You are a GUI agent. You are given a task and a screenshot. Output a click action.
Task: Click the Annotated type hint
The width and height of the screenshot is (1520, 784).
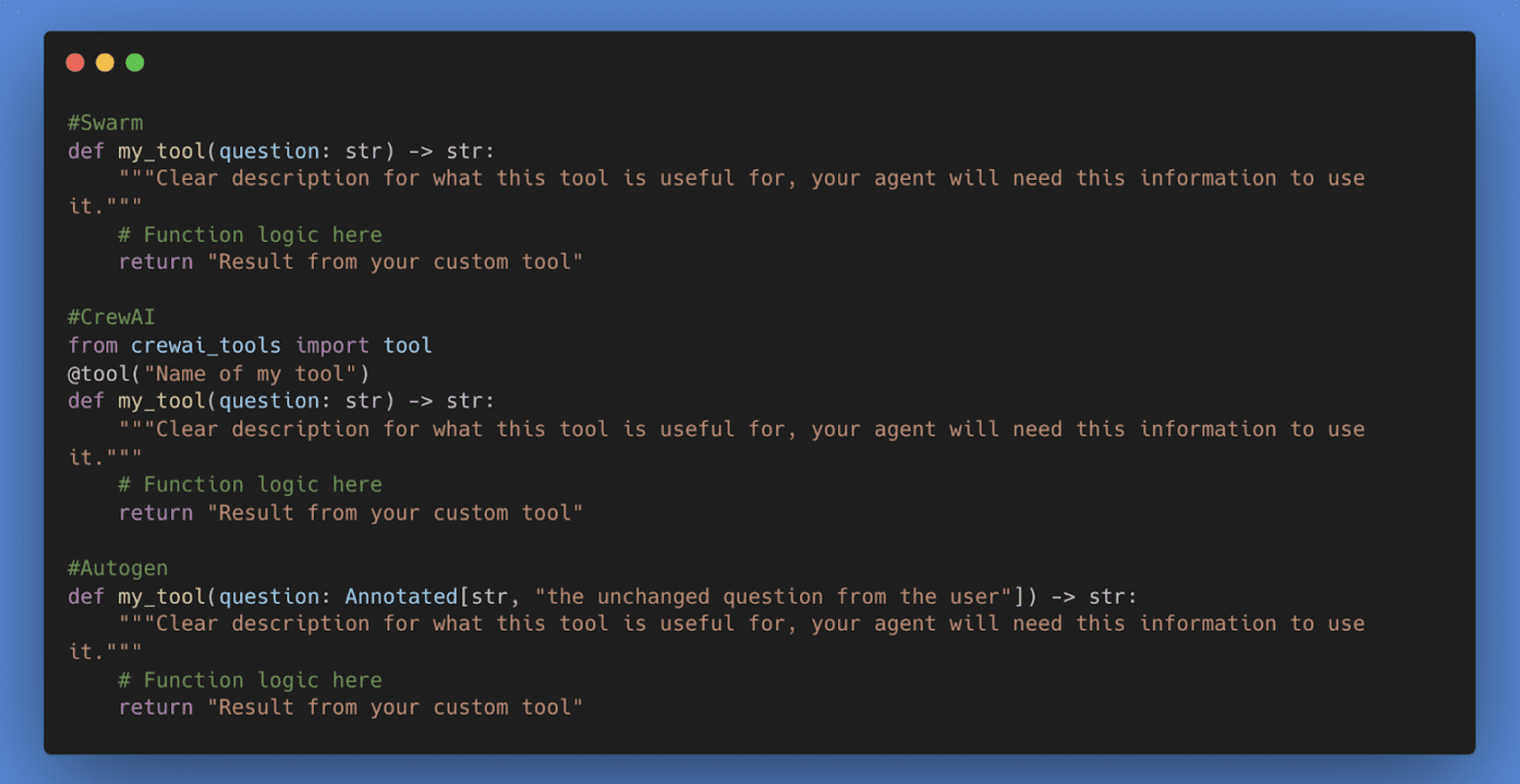point(401,596)
